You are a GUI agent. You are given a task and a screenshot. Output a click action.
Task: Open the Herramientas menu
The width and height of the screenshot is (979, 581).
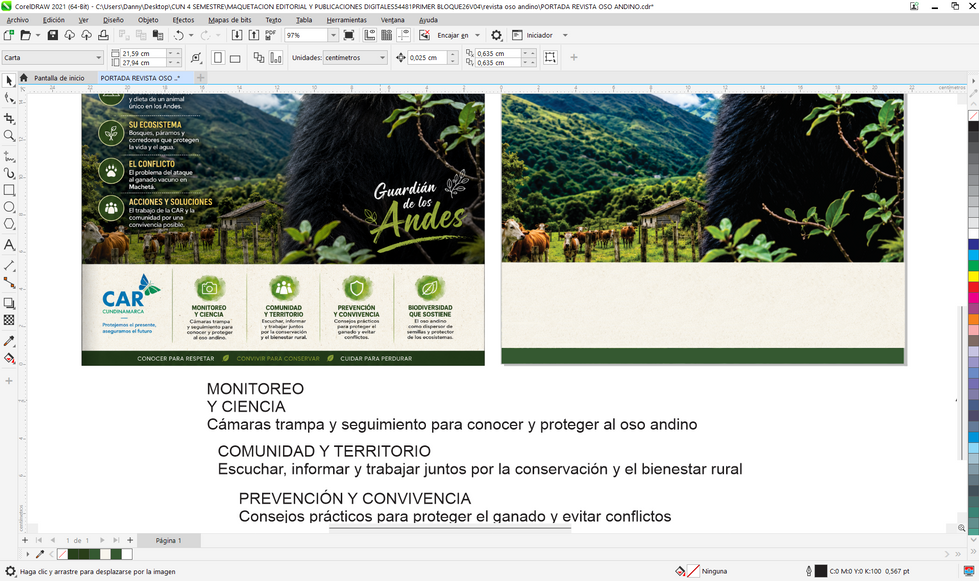347,20
